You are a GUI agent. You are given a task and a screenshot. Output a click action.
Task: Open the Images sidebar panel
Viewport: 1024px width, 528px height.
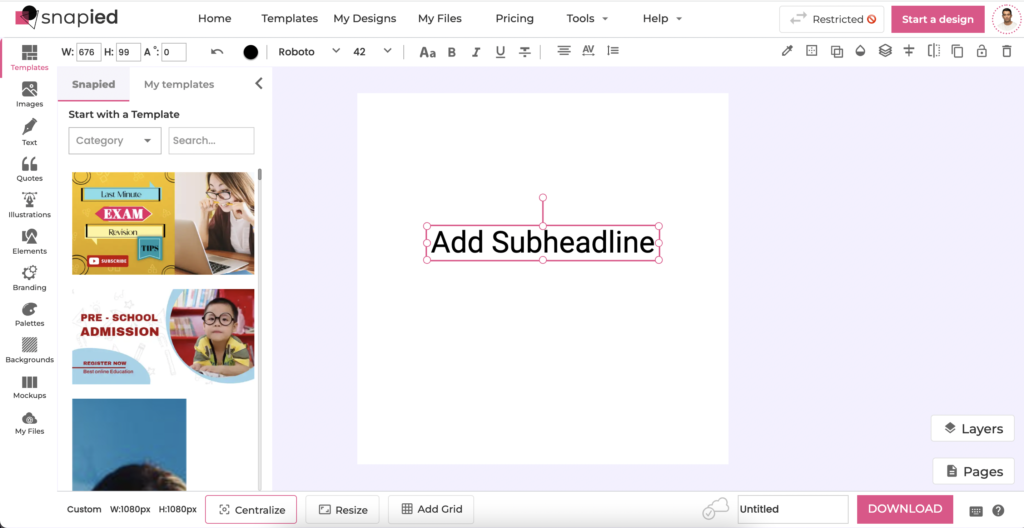point(29,95)
